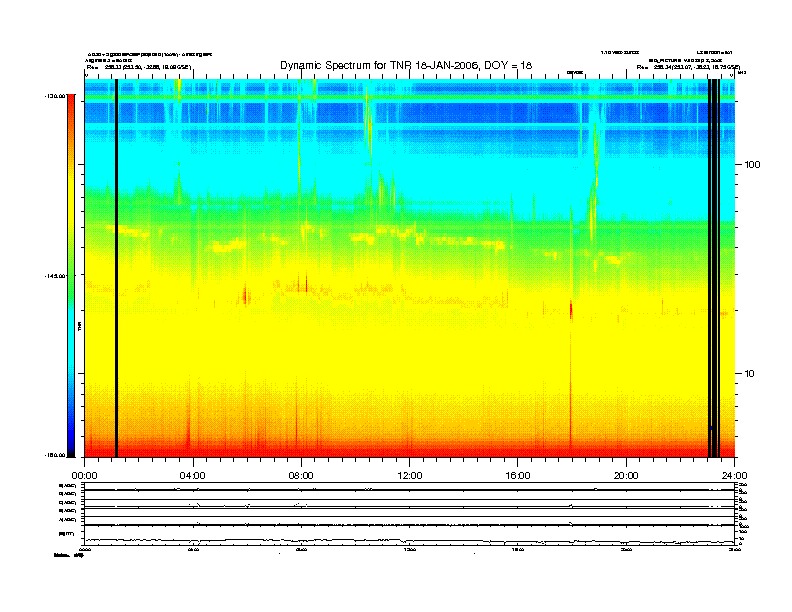This screenshot has width=792, height=612.
Task: Click the "12:00" time axis label
Action: [410, 476]
